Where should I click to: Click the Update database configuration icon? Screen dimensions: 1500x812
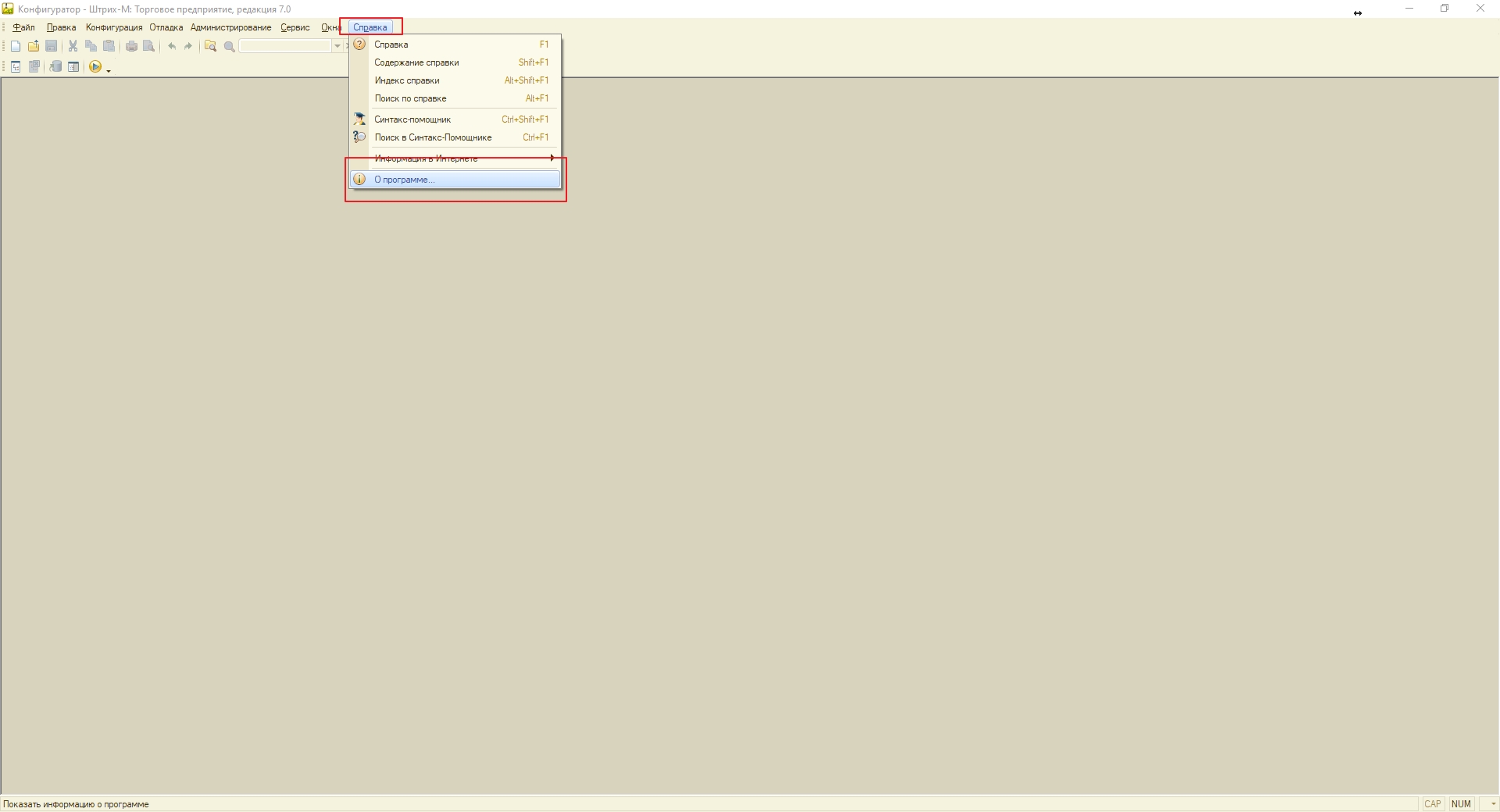55,67
